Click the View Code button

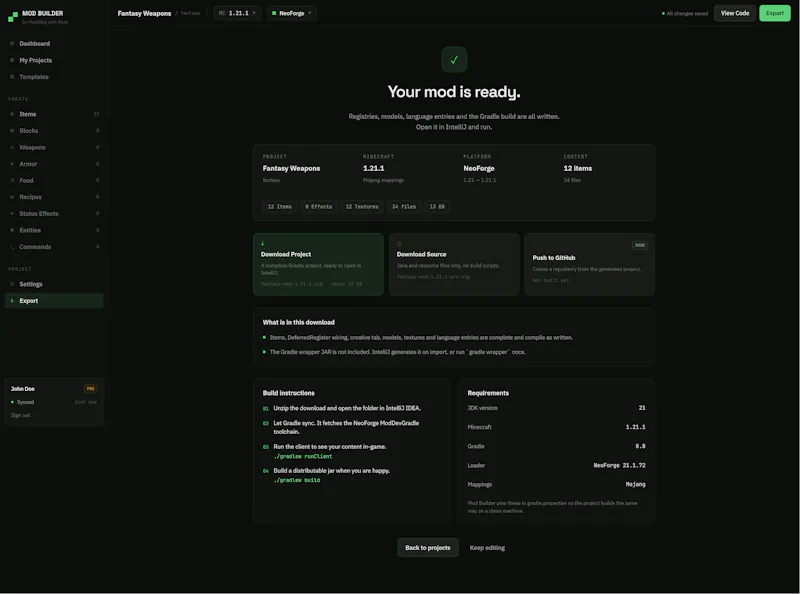[735, 13]
